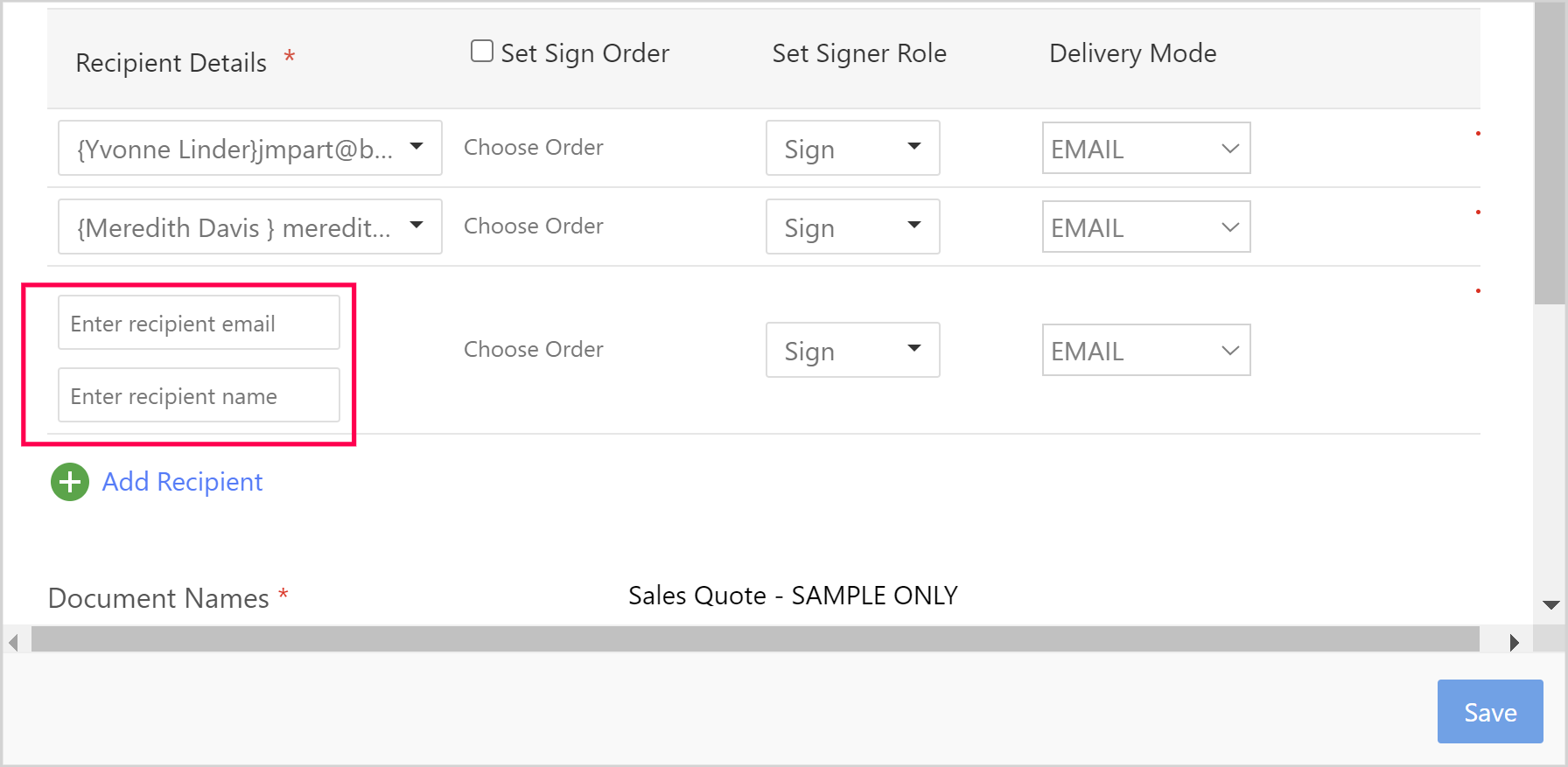The width and height of the screenshot is (1568, 767).
Task: Click the Enter recipient email field
Action: point(199,323)
